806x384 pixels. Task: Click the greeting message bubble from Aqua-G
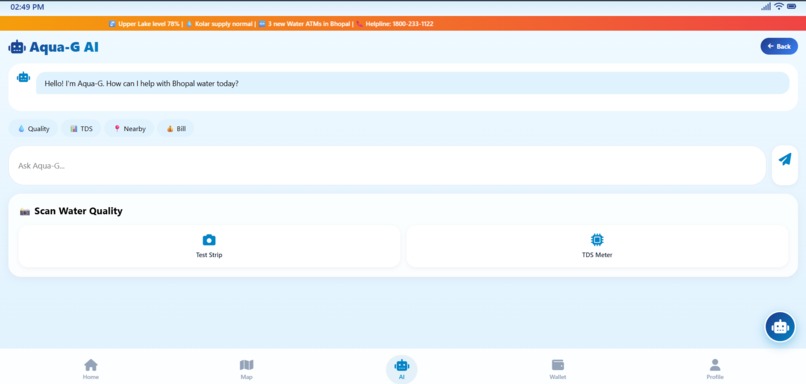pos(412,83)
